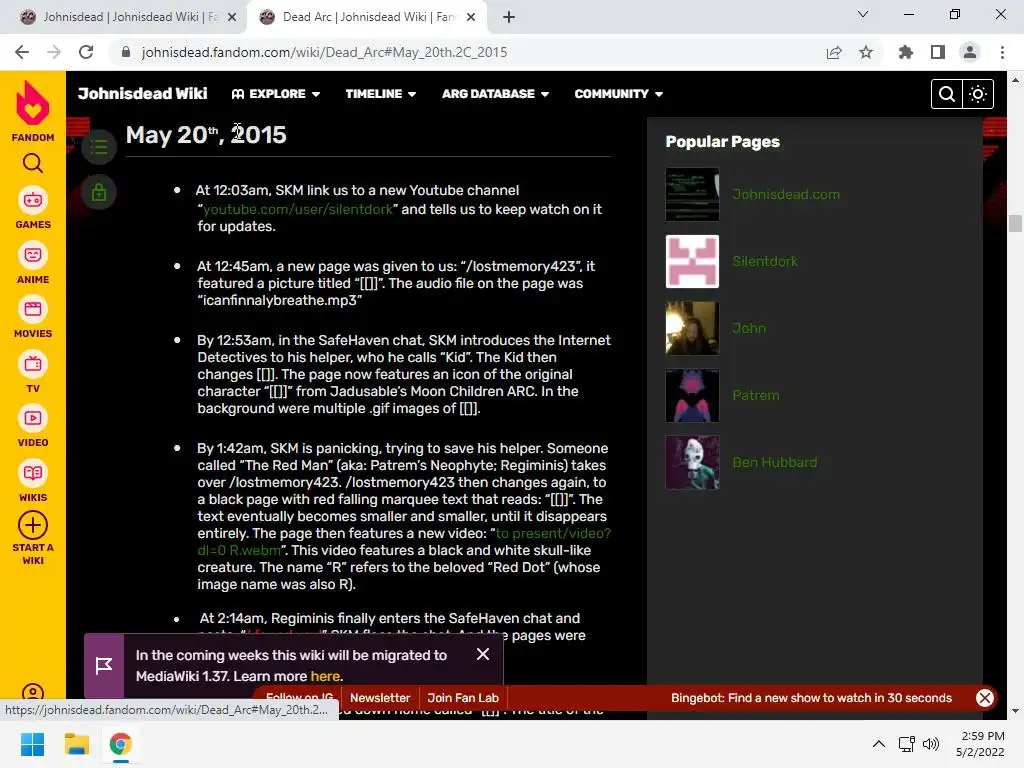This screenshot has height=768, width=1024.
Task: Close the Dead Arc browser tab
Action: [471, 18]
